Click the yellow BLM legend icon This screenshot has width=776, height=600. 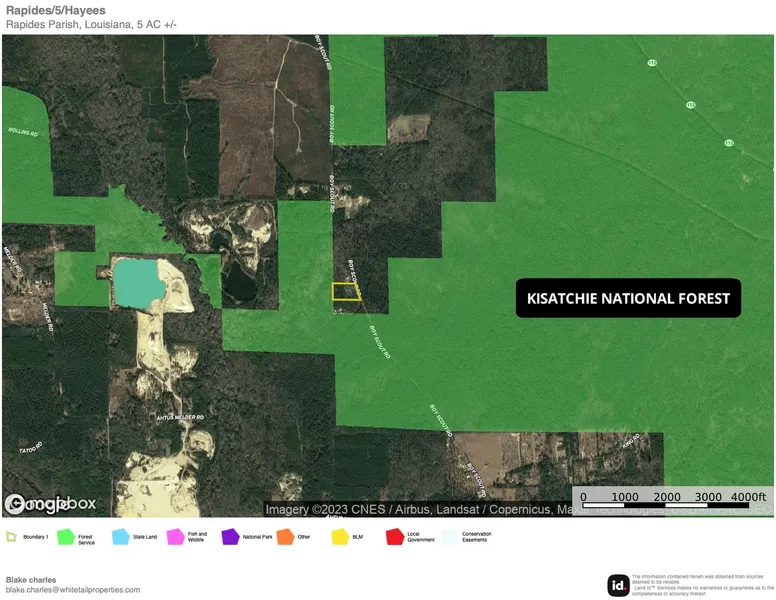[x=340, y=537]
